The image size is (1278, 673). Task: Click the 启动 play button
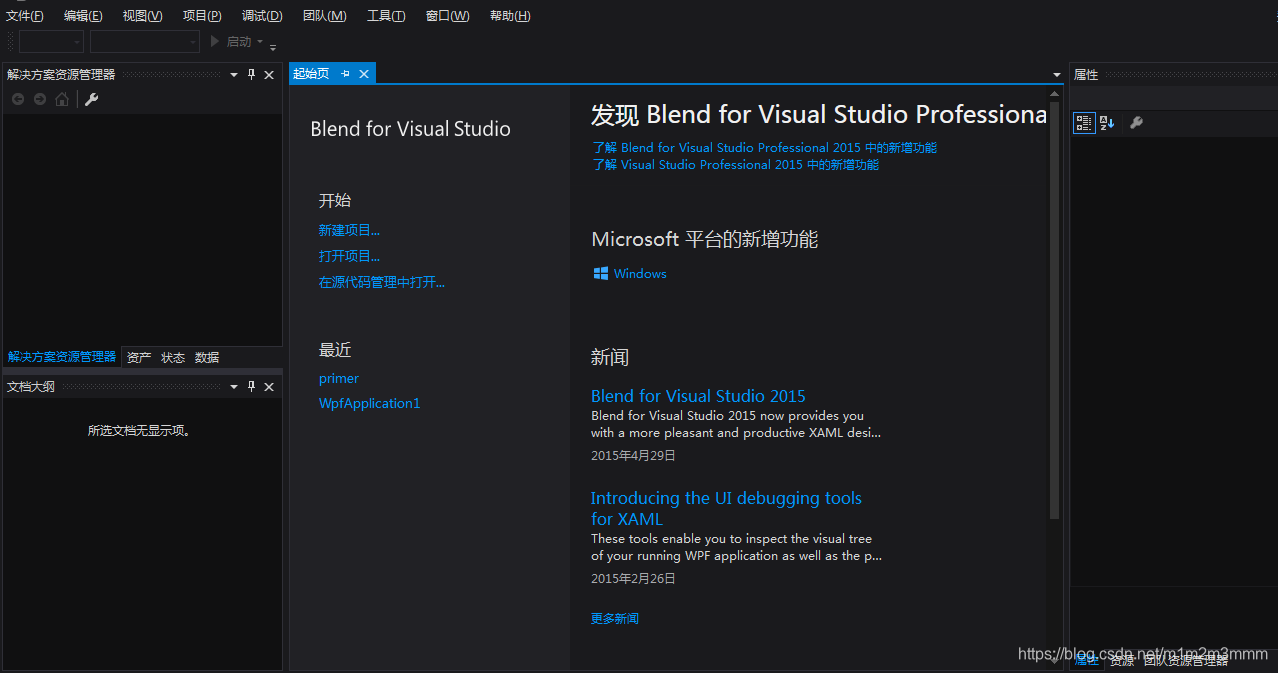(215, 41)
